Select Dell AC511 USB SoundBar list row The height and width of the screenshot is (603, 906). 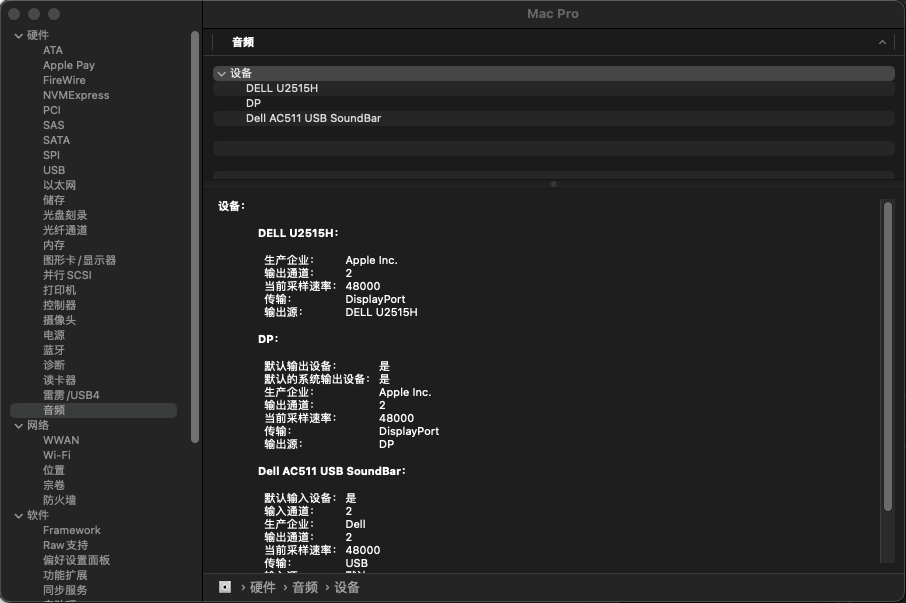coord(554,118)
